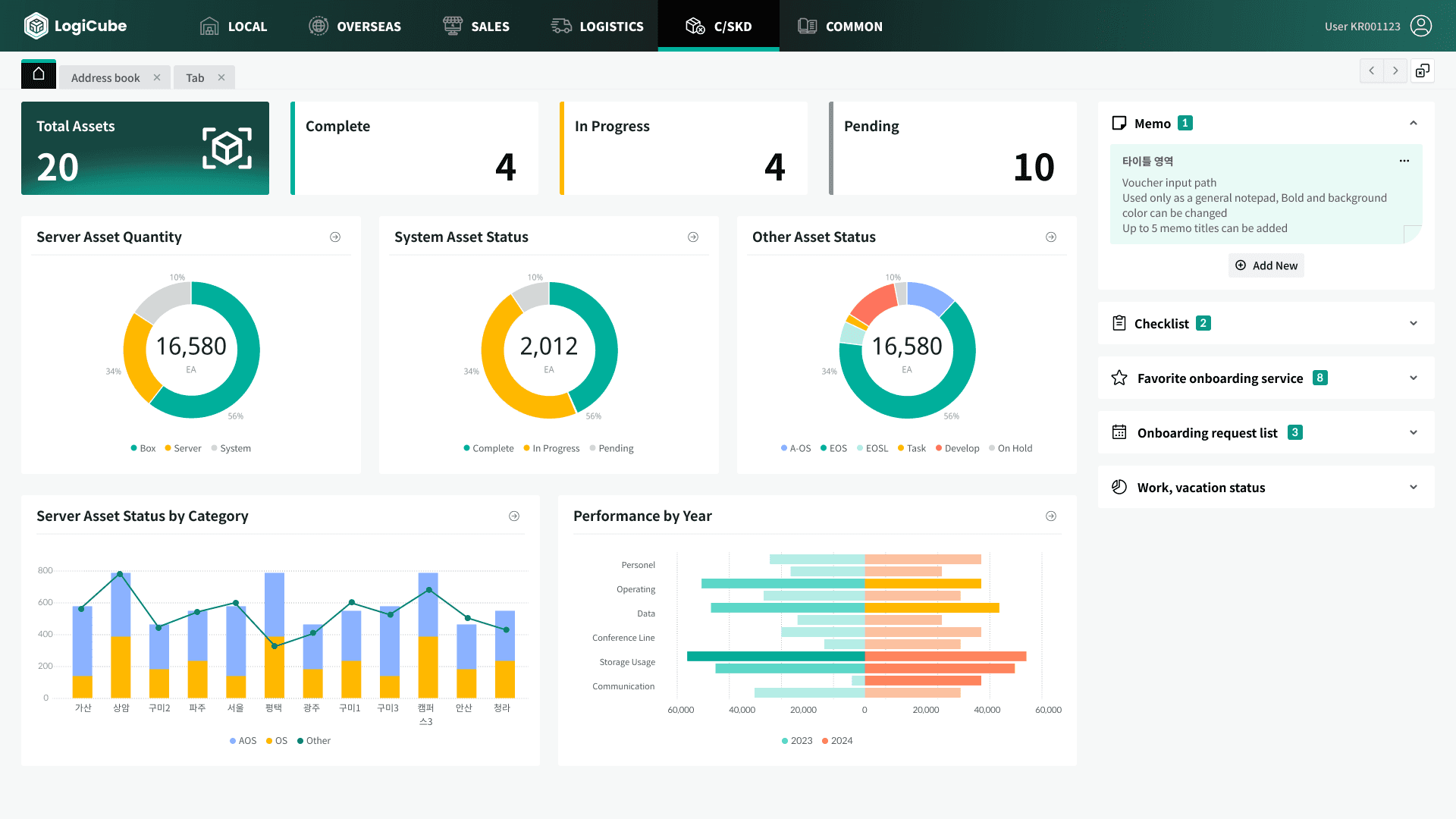
Task: Toggle the On Hold legend item
Action: pyautogui.click(x=1011, y=448)
